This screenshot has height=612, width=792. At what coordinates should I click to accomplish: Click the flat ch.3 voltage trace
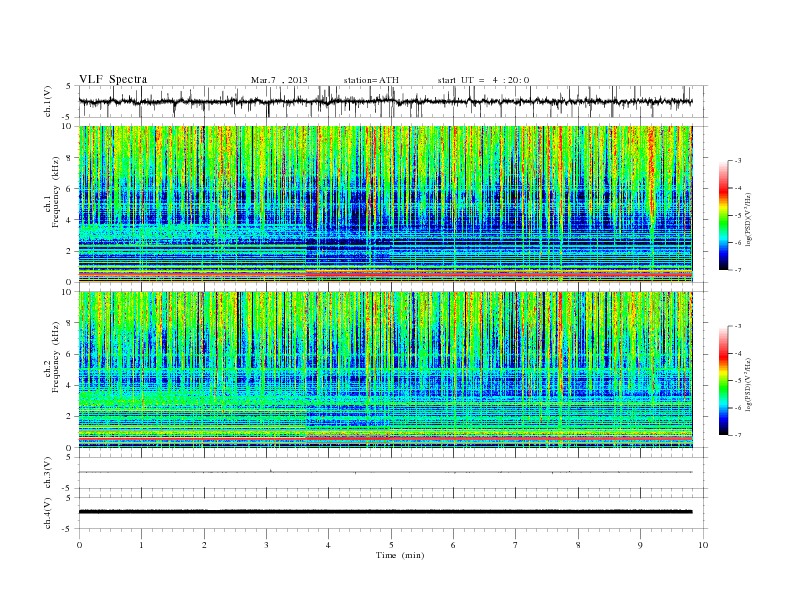click(385, 472)
